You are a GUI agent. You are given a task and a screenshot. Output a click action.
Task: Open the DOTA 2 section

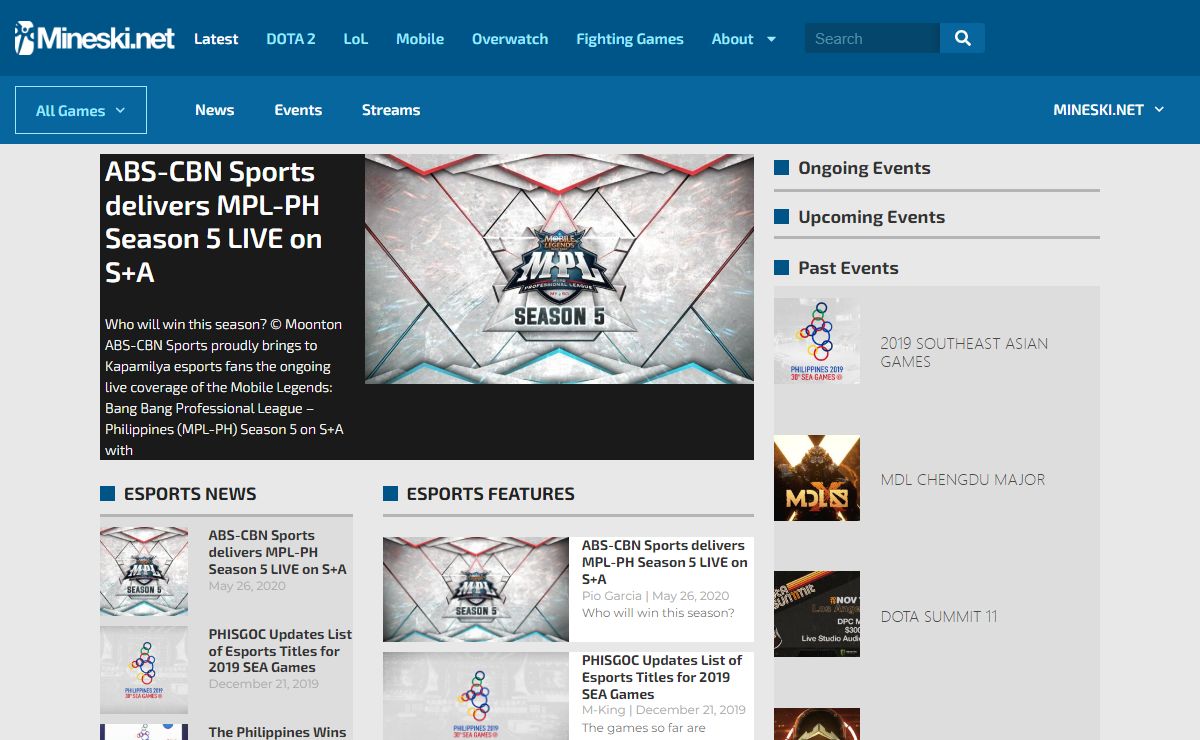tap(291, 39)
